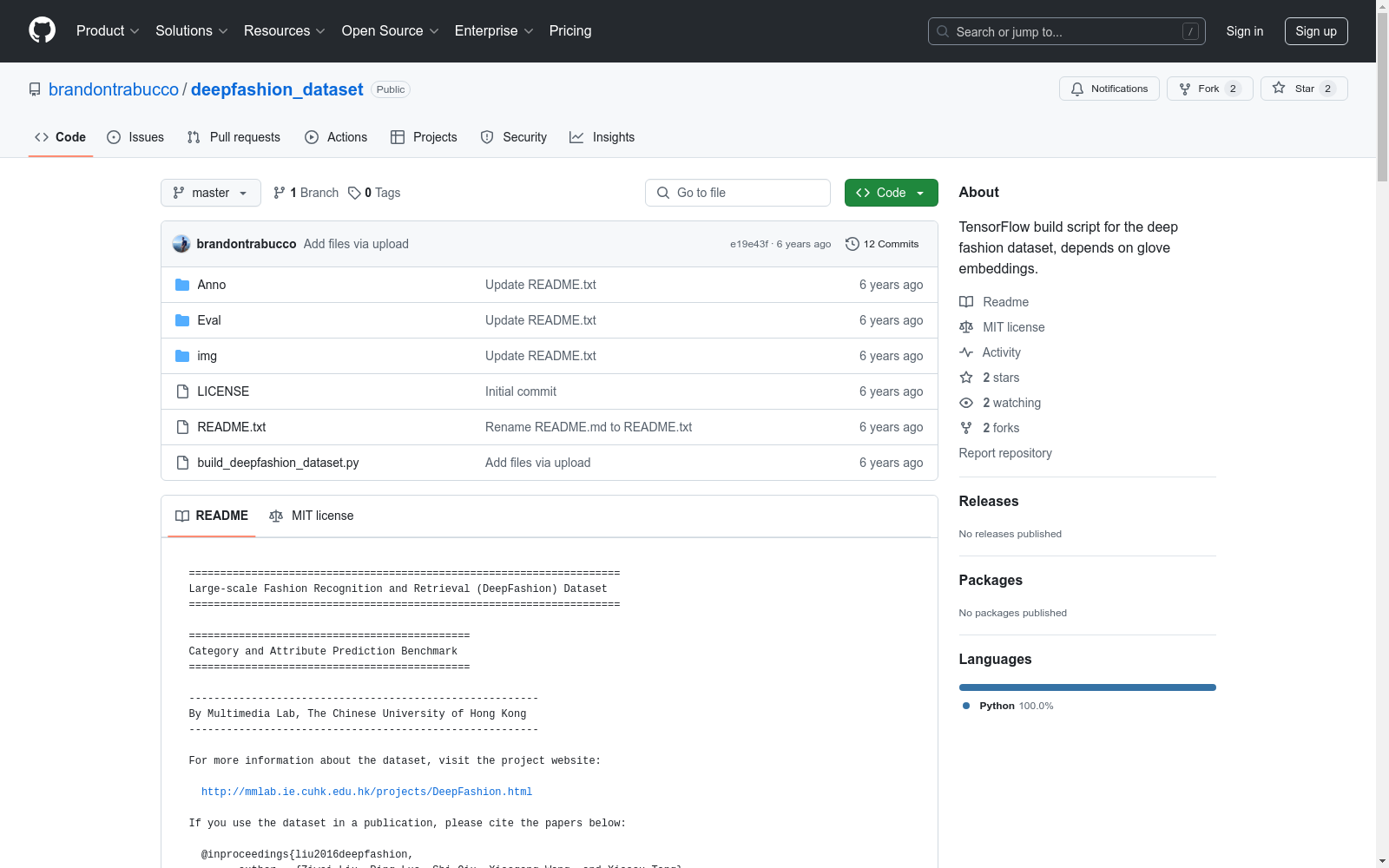The width and height of the screenshot is (1389, 868).
Task: Click the scales icon beside MIT license
Action: point(966,327)
